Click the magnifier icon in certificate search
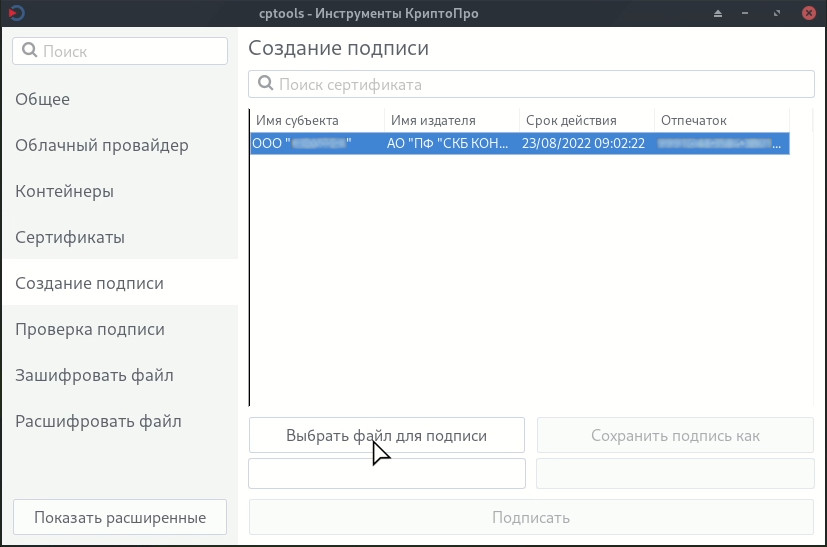The image size is (827, 547). tap(265, 83)
